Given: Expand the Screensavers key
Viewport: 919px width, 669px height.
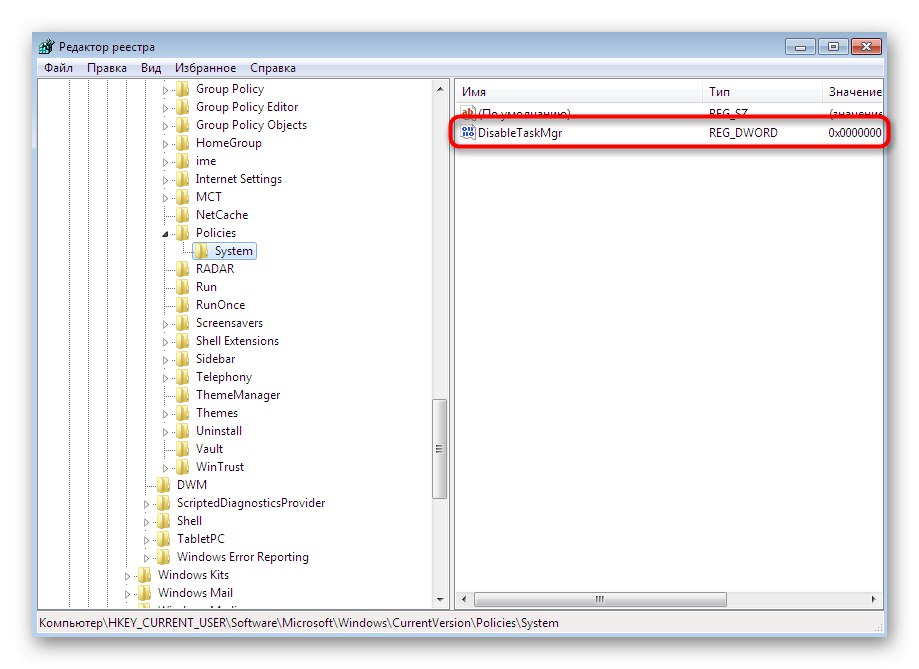Looking at the screenshot, I should point(165,324).
